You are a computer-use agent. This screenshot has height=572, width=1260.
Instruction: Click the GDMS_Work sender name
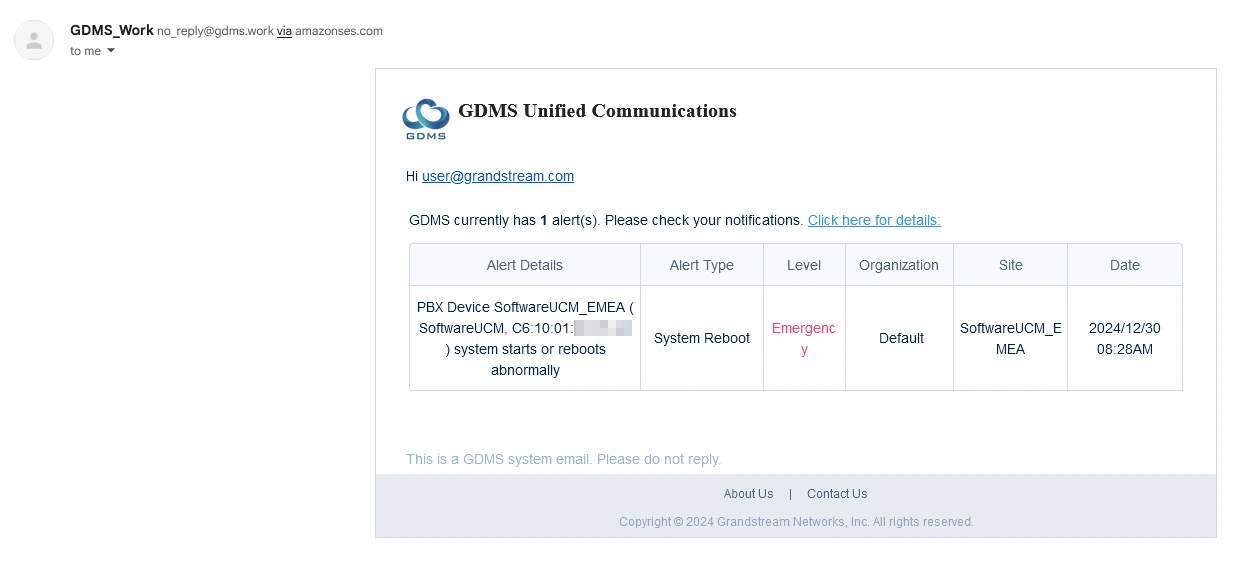tap(112, 30)
